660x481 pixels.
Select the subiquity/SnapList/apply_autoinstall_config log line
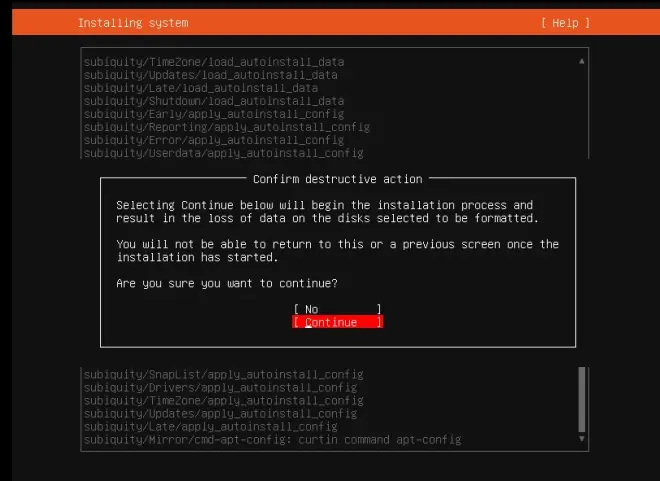224,375
